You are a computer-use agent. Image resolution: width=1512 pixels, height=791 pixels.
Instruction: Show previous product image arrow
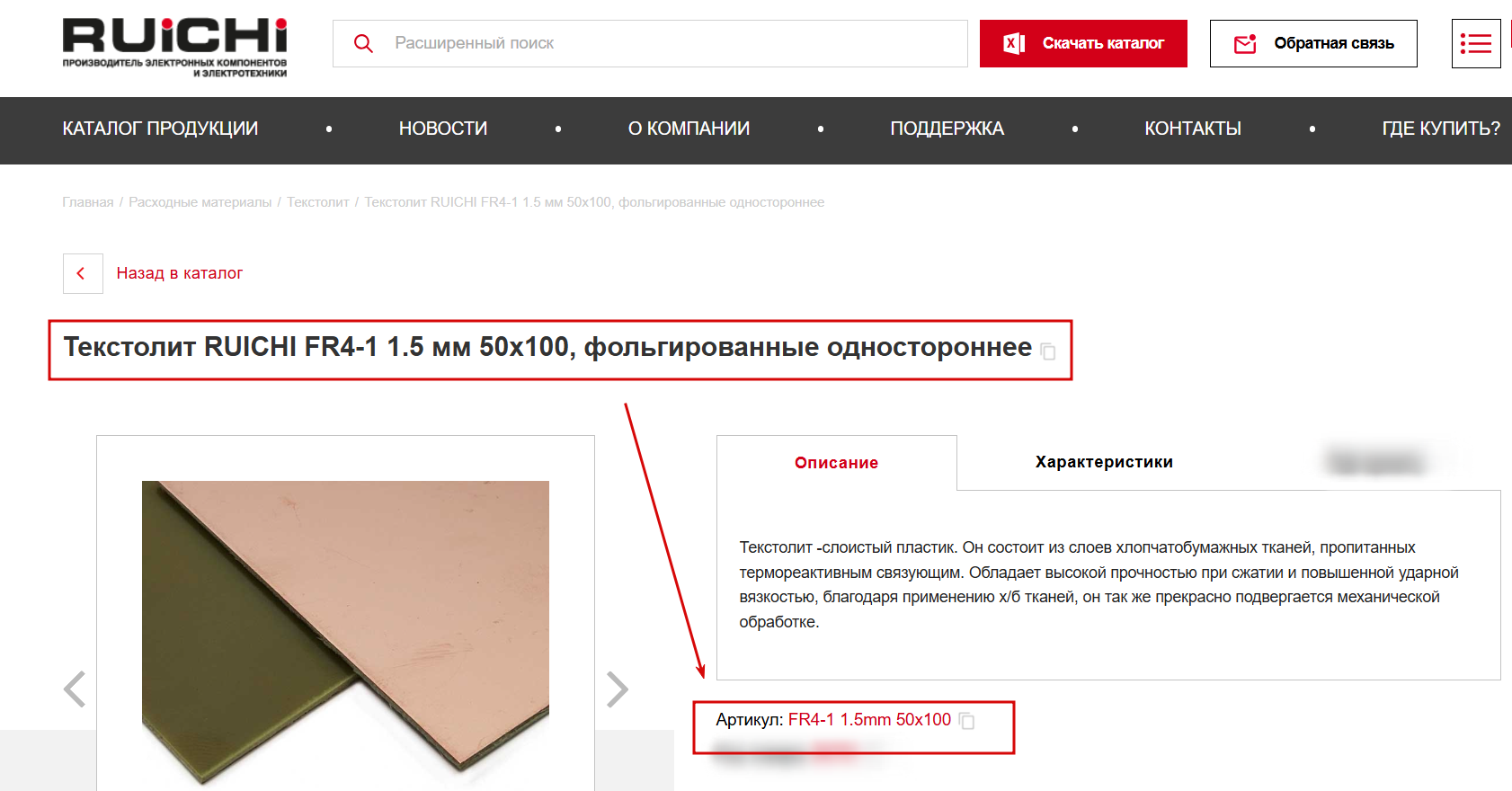[75, 689]
